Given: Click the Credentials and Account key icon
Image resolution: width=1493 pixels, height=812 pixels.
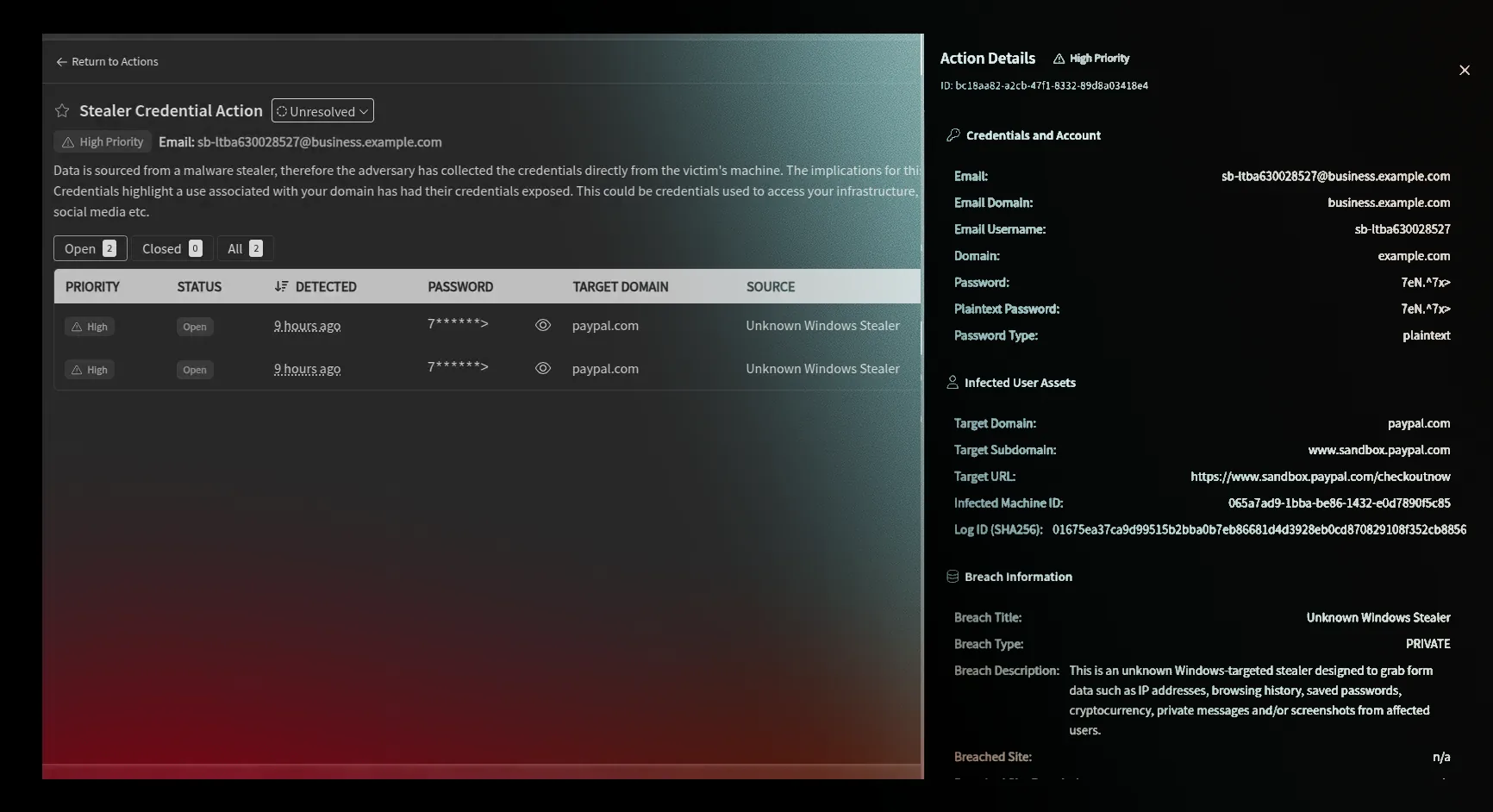Looking at the screenshot, I should coord(953,135).
